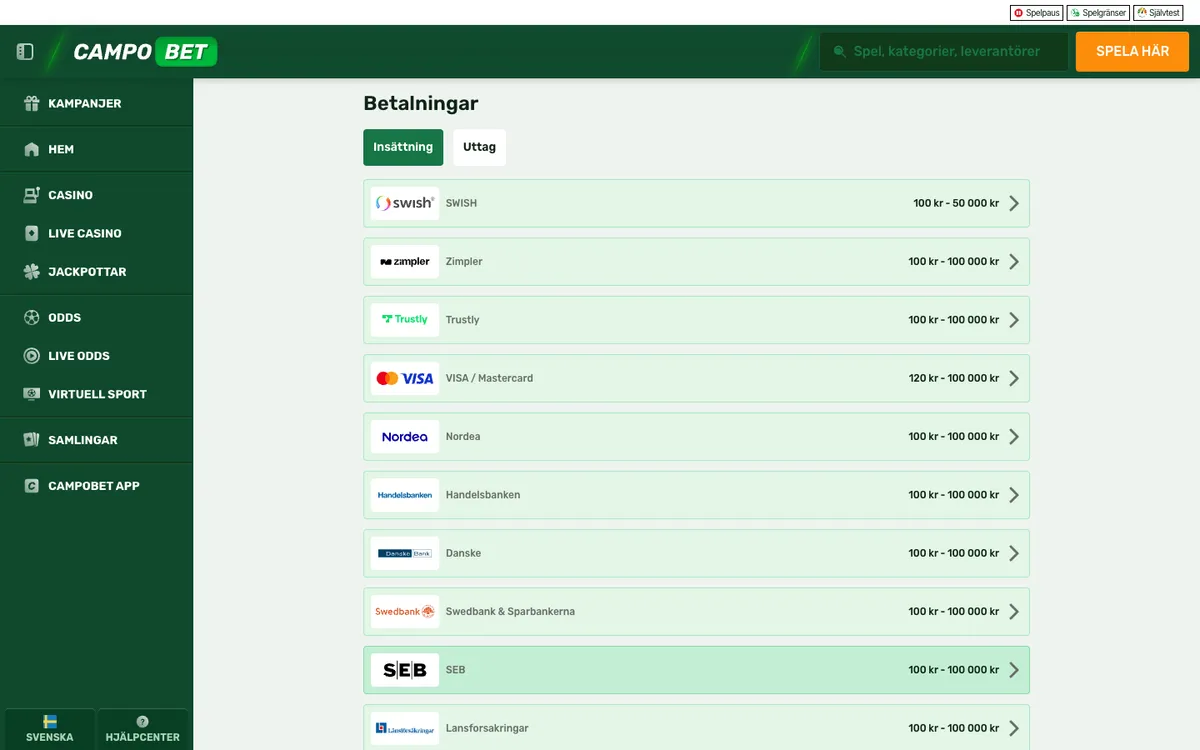Image resolution: width=1200 pixels, height=750 pixels.
Task: Click the 'Lansforsakringar' row label
Action: coord(487,728)
